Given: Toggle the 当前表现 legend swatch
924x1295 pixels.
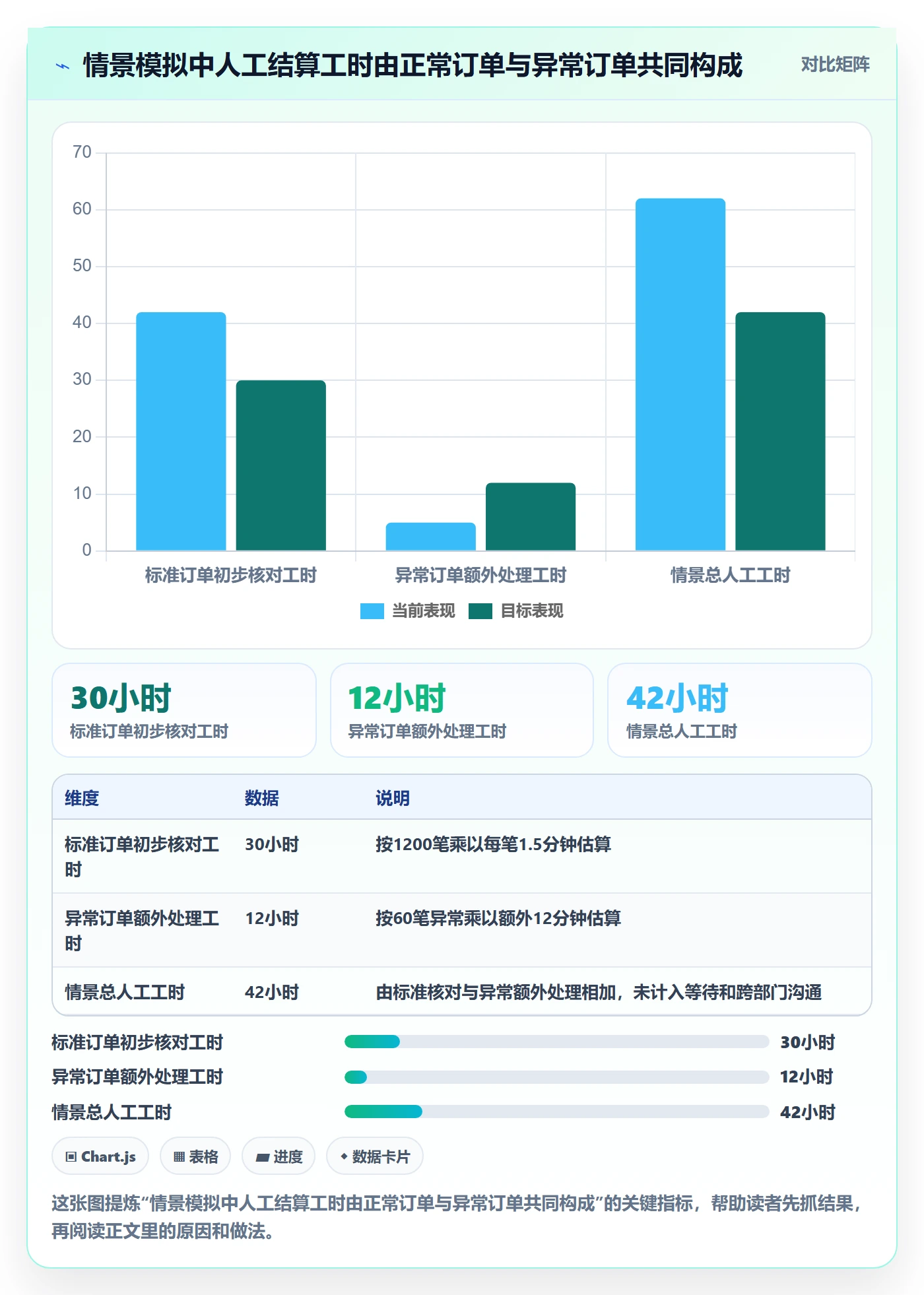Looking at the screenshot, I should tap(372, 611).
